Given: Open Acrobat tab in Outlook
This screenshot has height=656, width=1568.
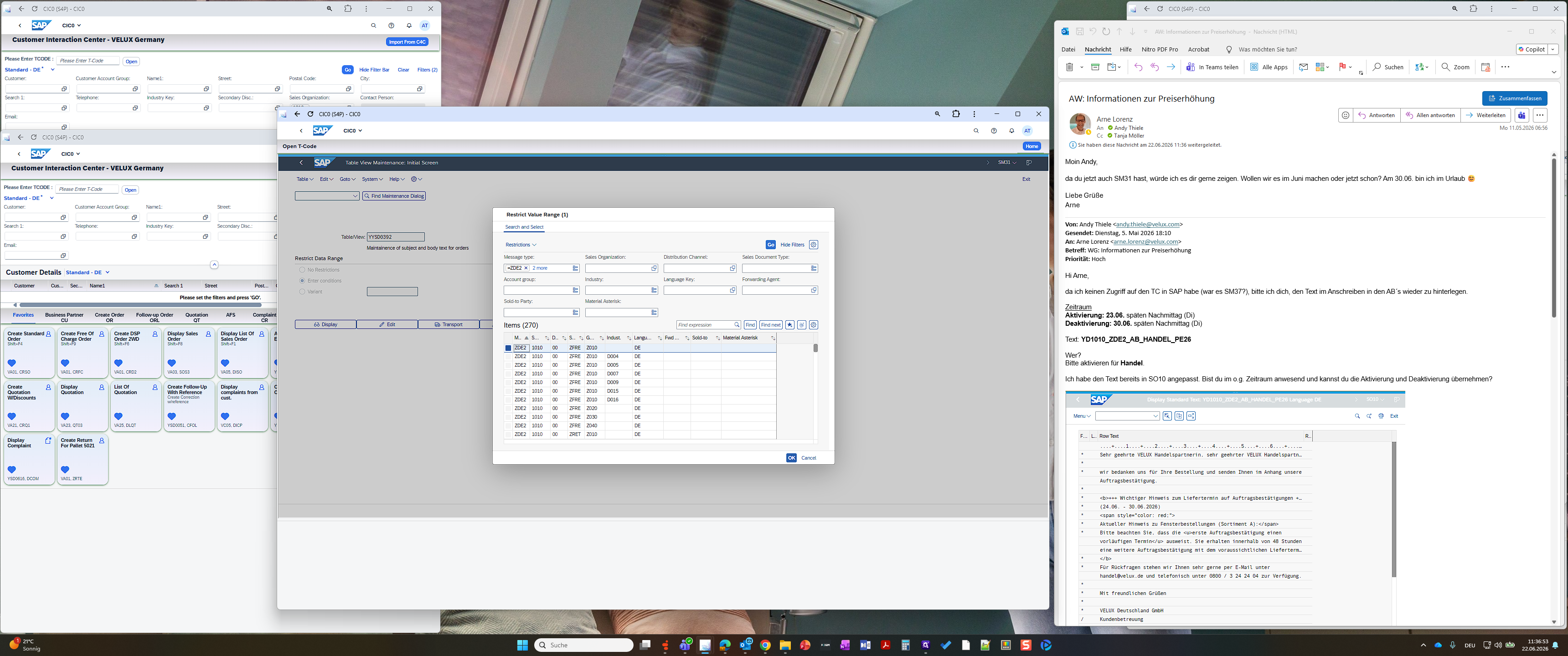Looking at the screenshot, I should [x=1198, y=49].
